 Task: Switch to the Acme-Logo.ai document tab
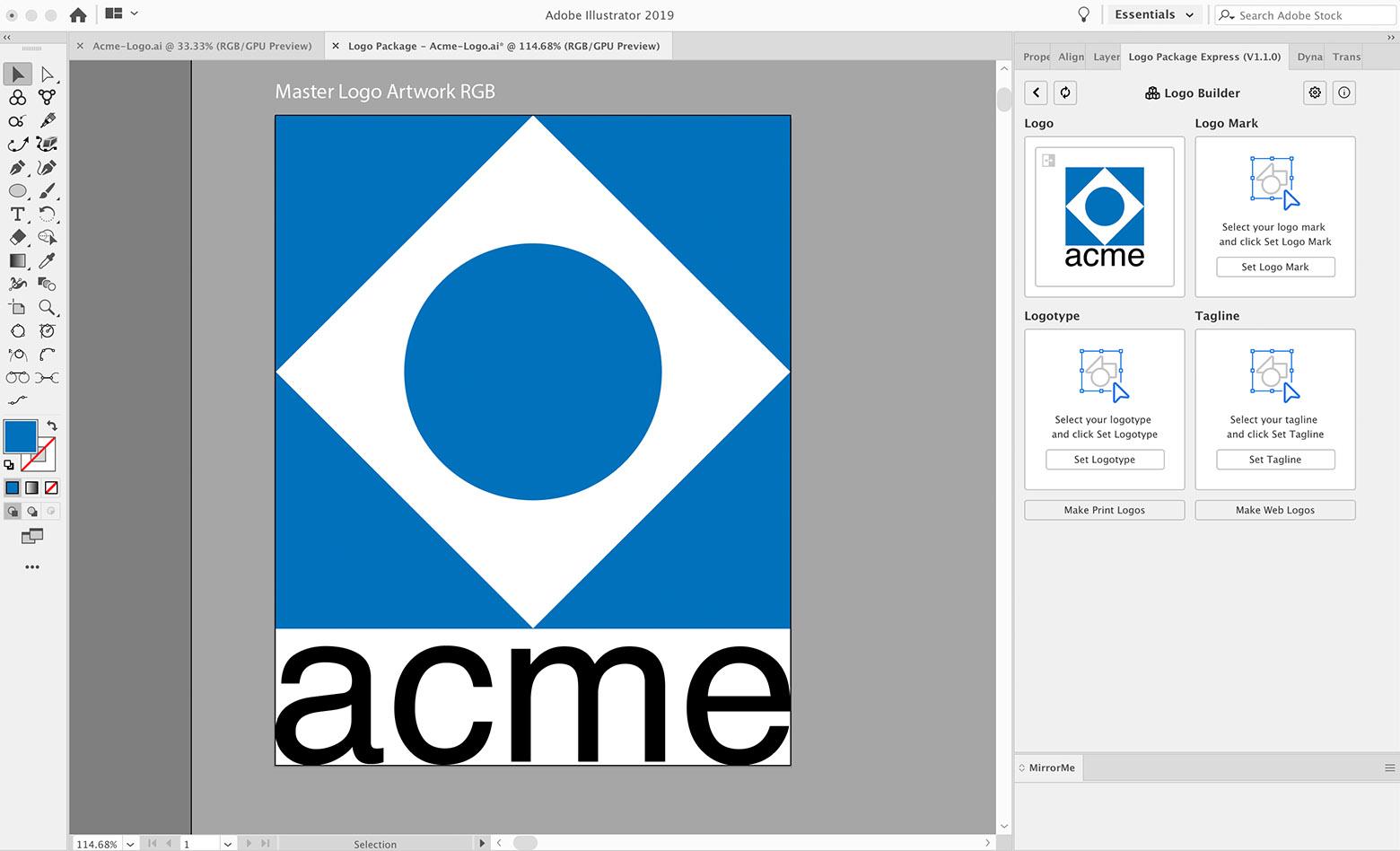[x=202, y=46]
